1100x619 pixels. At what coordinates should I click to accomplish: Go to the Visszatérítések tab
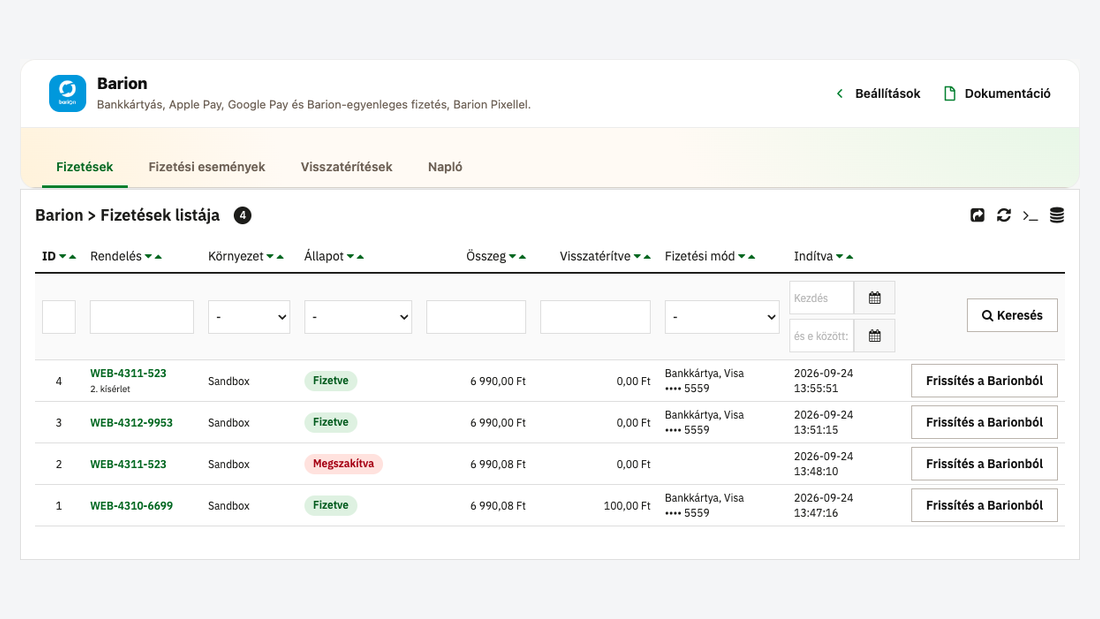347,167
